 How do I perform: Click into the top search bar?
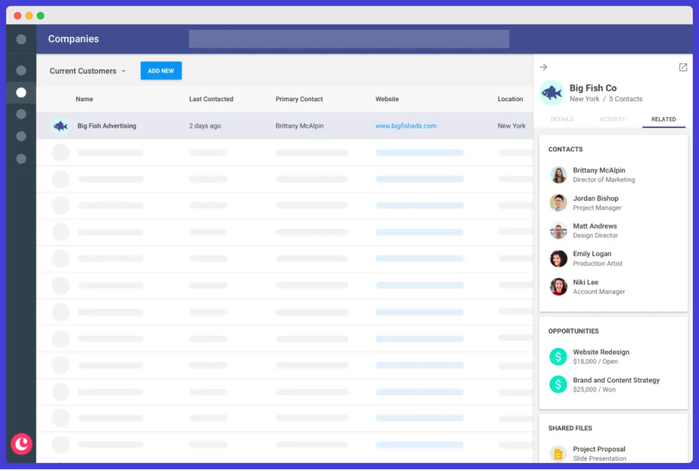[x=349, y=39]
